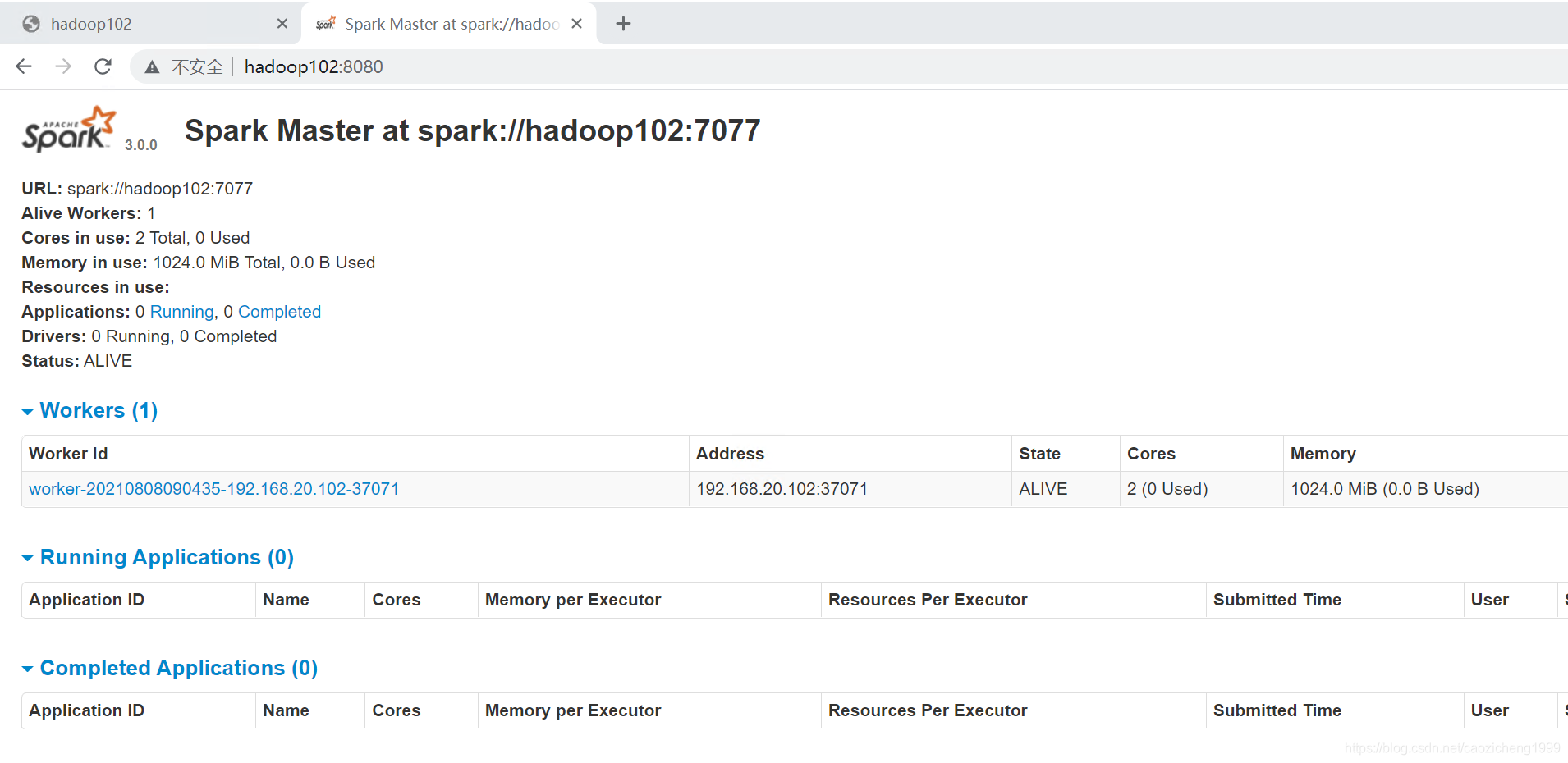Screen dimensions: 1568x763
Task: Click the Spark Master page heading
Action: point(473,130)
